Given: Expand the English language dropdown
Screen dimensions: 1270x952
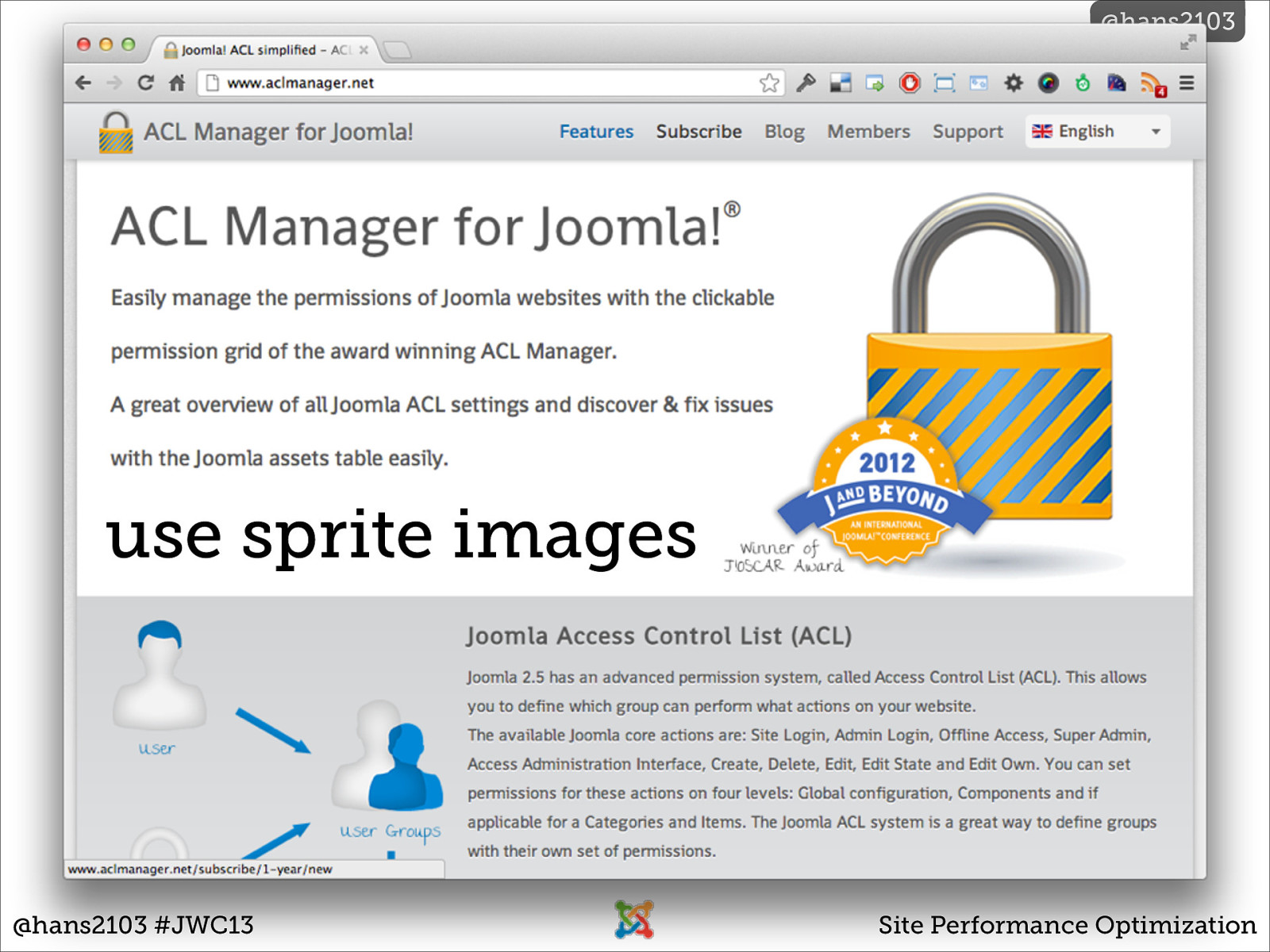Looking at the screenshot, I should [x=1098, y=132].
